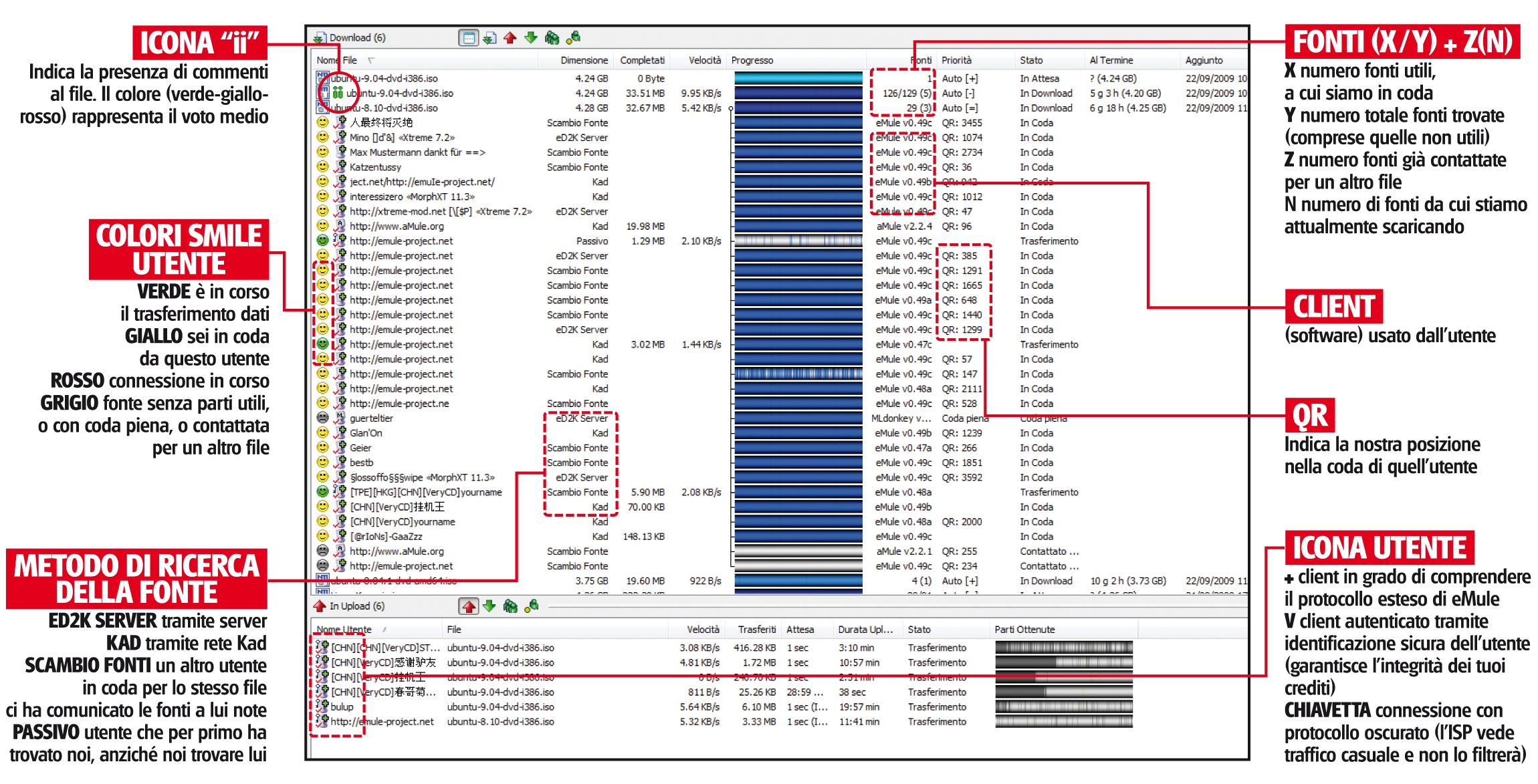
Task: Sort by Completati column header
Action: click(x=642, y=60)
